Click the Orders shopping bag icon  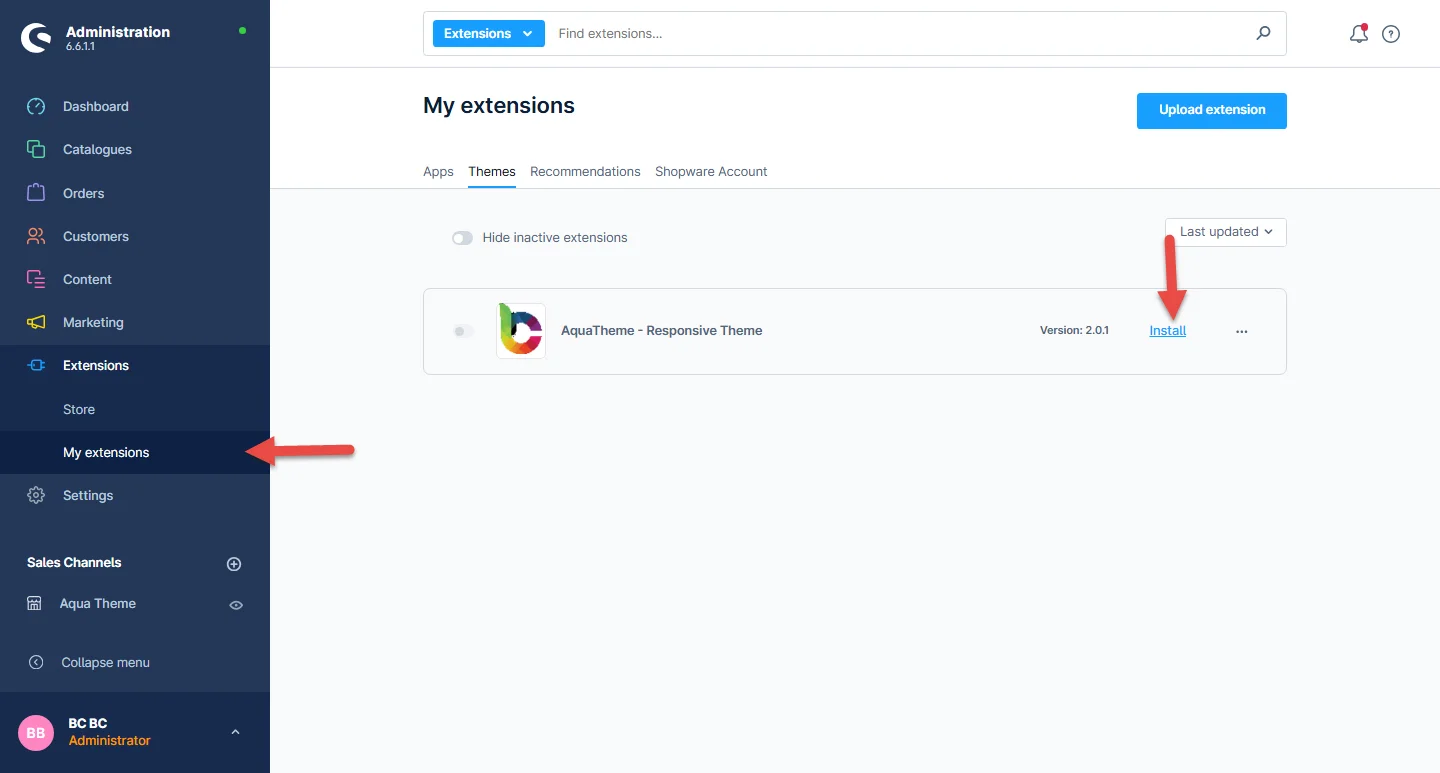coord(36,193)
